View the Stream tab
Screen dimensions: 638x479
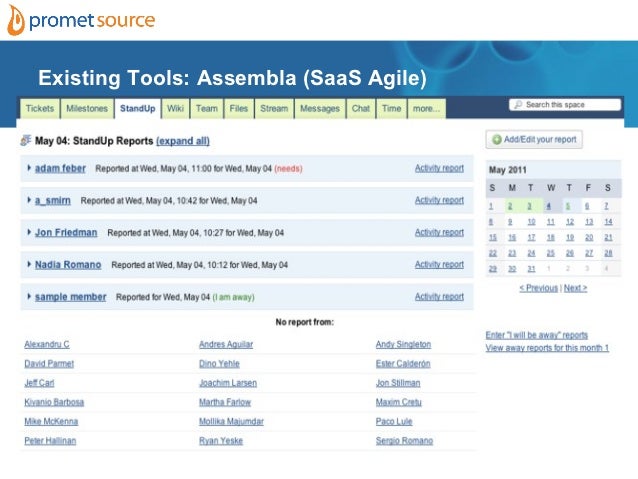[274, 109]
